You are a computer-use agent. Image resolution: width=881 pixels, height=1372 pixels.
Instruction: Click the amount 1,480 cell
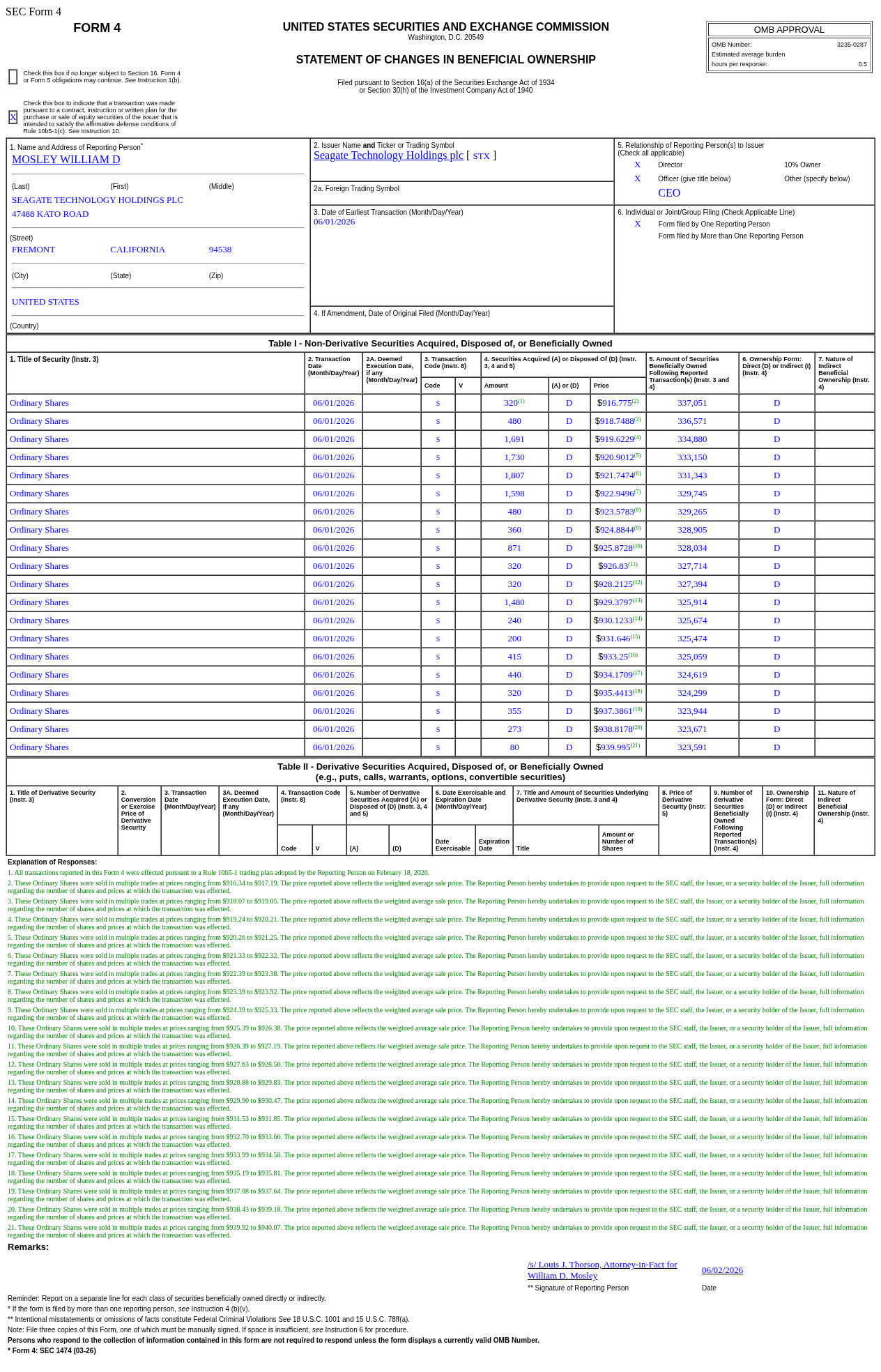coord(514,602)
